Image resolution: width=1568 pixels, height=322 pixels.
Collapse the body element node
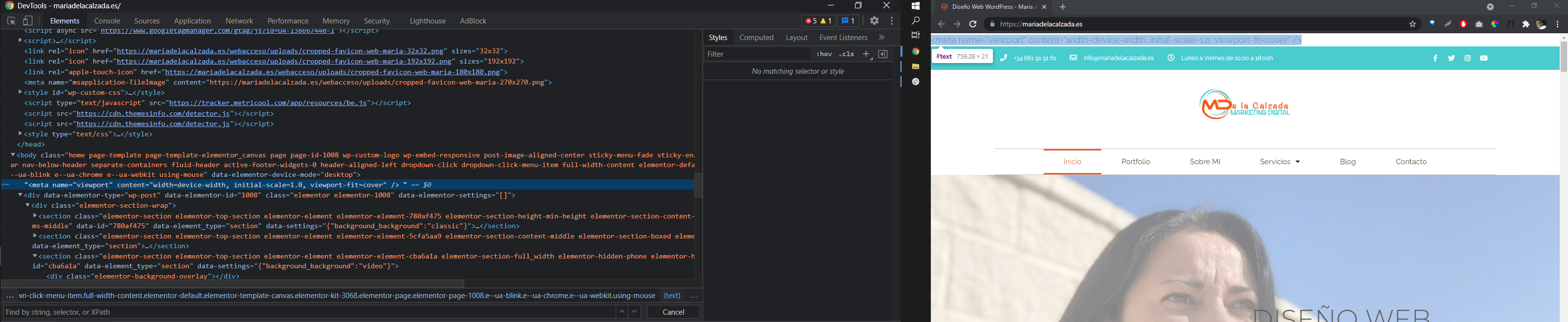point(13,155)
